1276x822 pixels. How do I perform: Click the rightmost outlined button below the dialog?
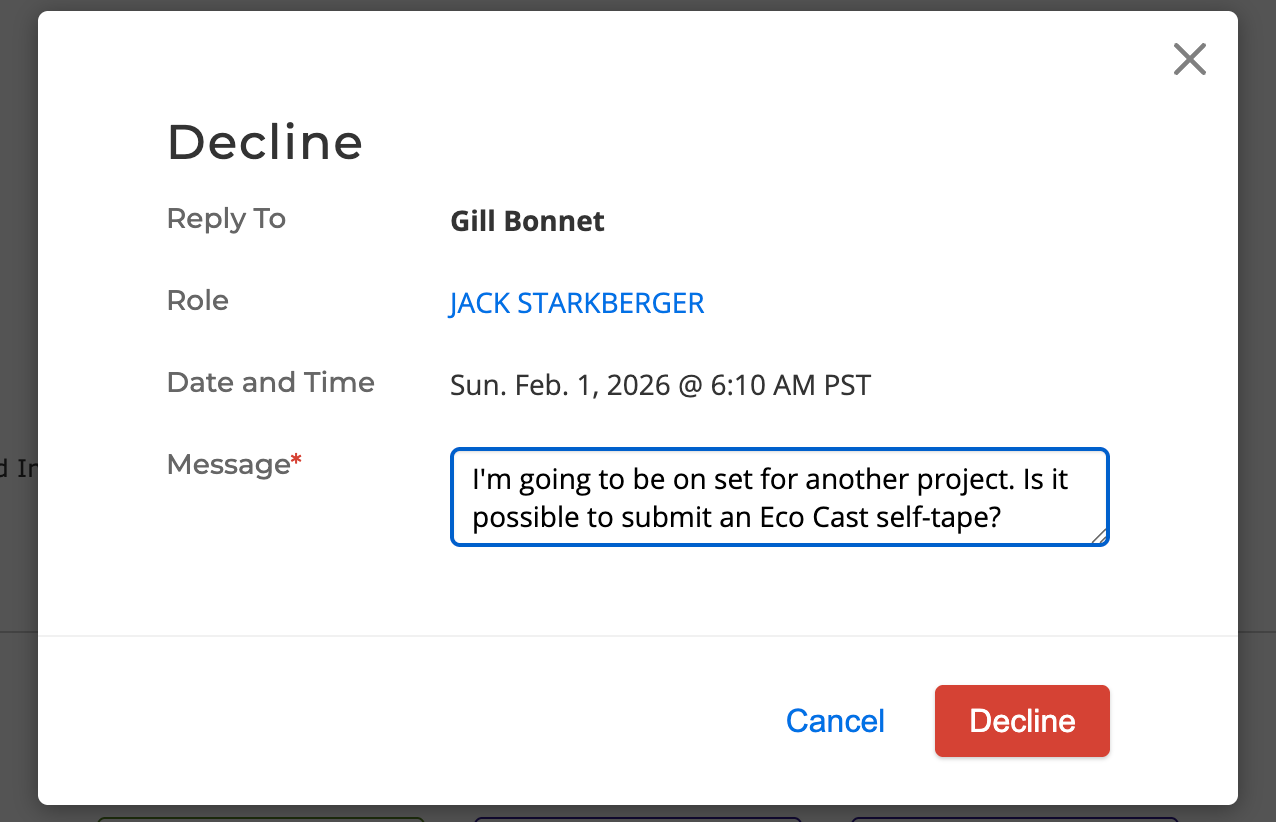(1013, 819)
